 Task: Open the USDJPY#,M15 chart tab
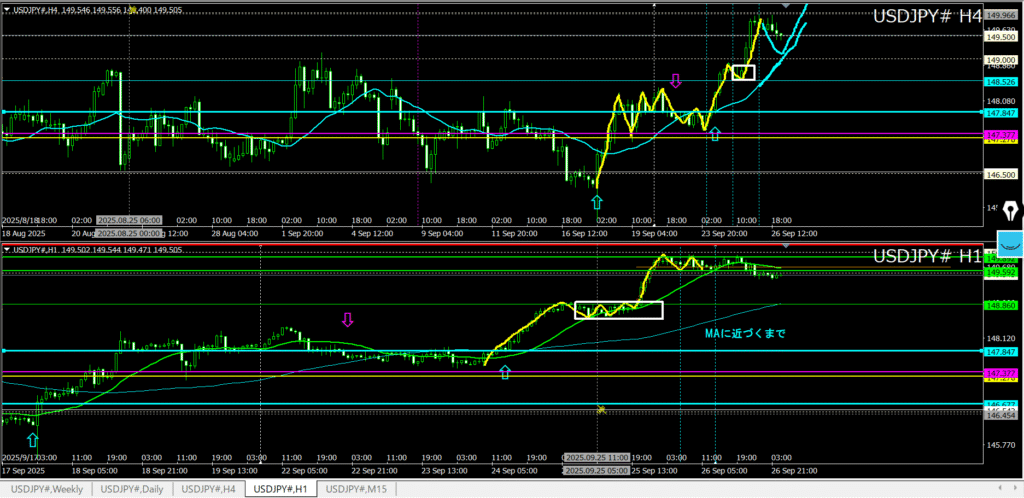coord(357,489)
